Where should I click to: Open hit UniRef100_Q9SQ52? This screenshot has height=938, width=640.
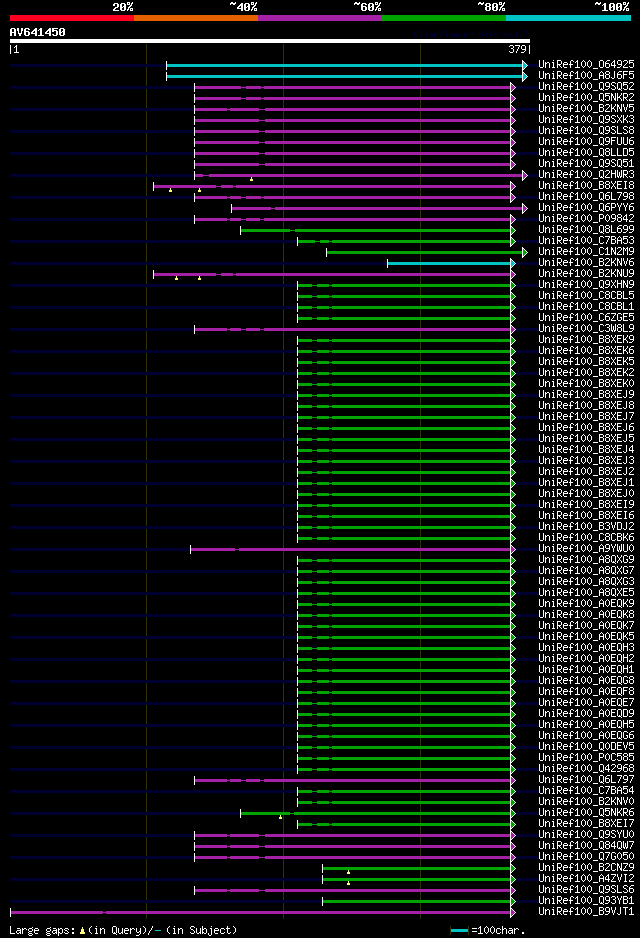[586, 86]
